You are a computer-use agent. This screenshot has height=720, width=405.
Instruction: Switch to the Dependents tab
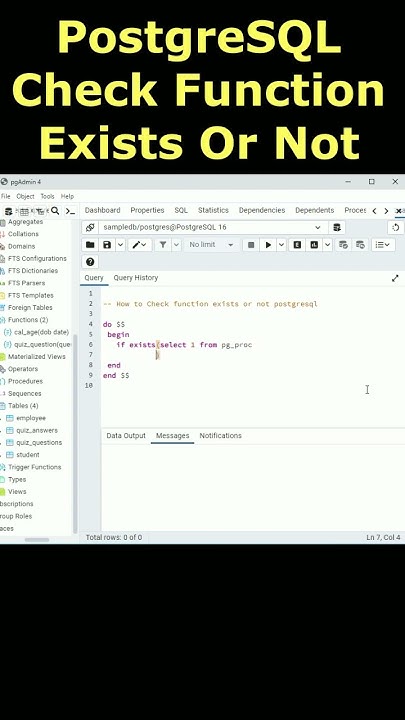click(315, 210)
